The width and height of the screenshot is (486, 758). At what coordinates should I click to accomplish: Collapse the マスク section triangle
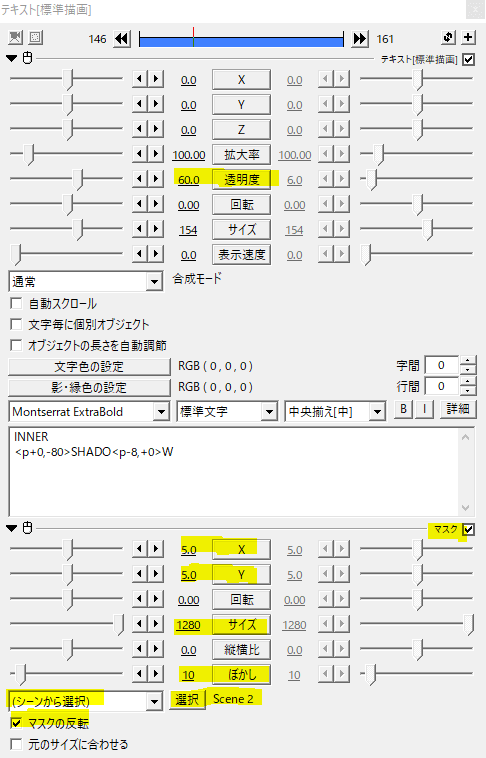click(x=12, y=528)
